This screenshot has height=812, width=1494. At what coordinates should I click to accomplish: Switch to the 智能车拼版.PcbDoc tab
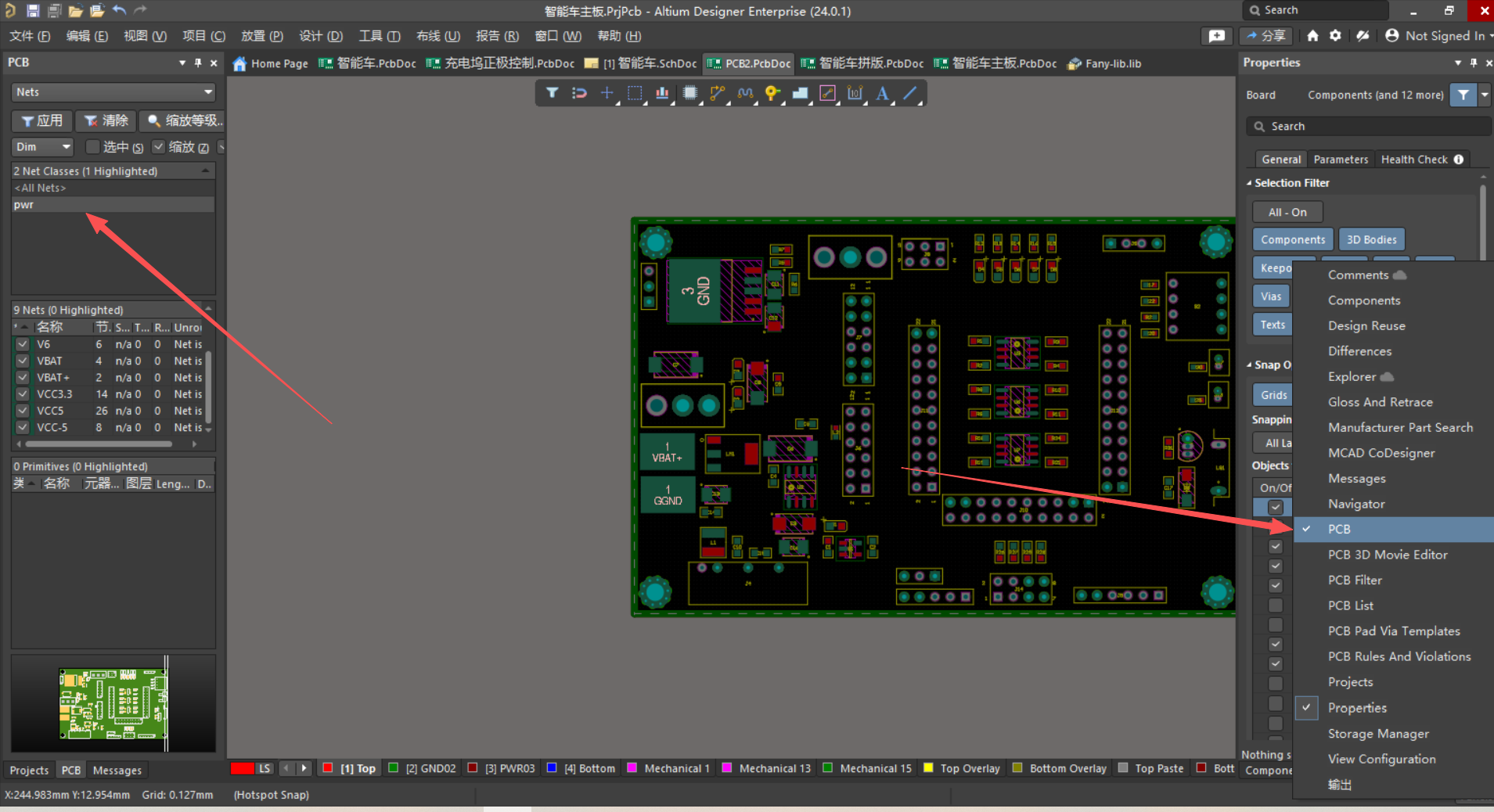(x=862, y=63)
